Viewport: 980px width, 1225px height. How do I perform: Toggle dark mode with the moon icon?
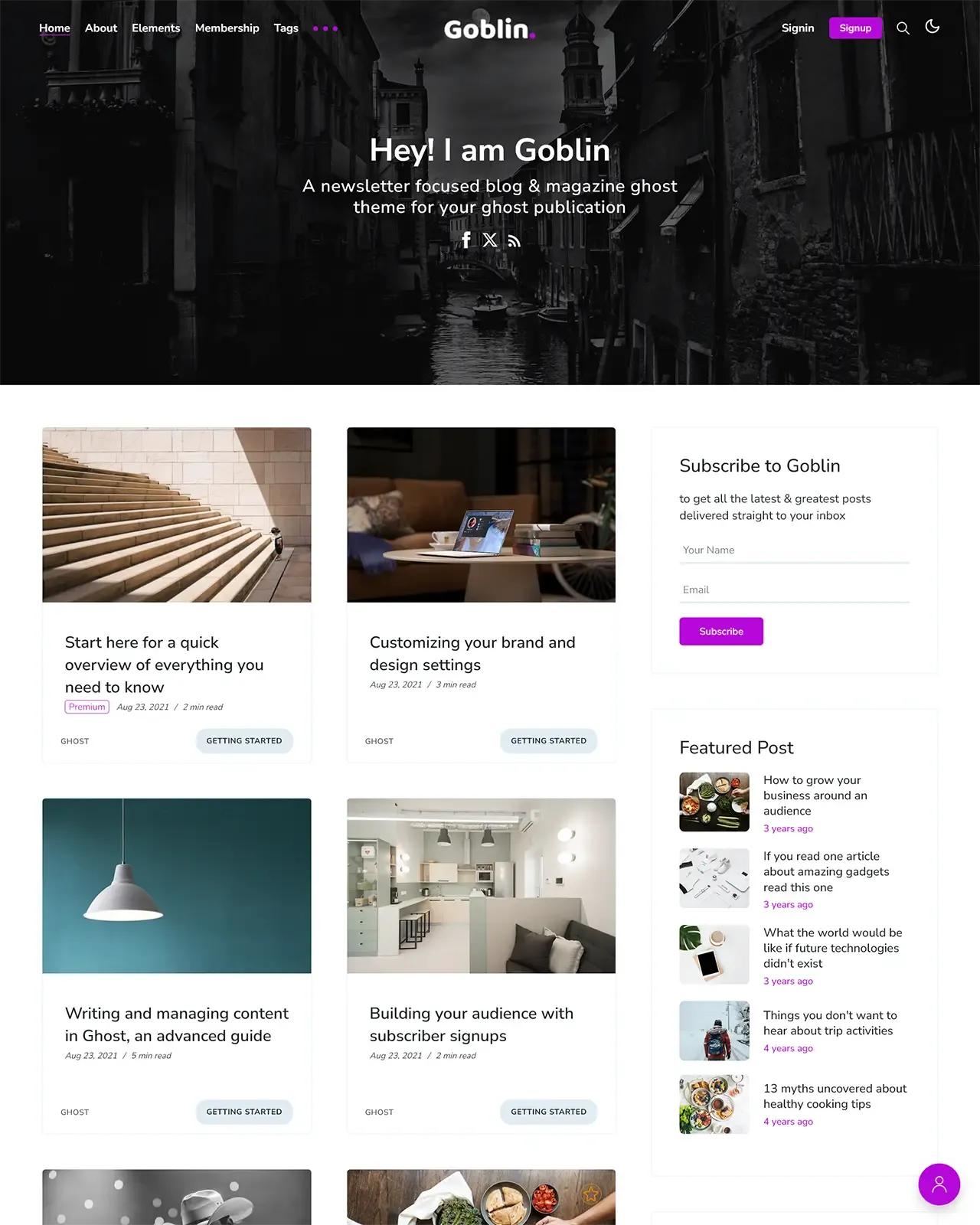click(932, 27)
